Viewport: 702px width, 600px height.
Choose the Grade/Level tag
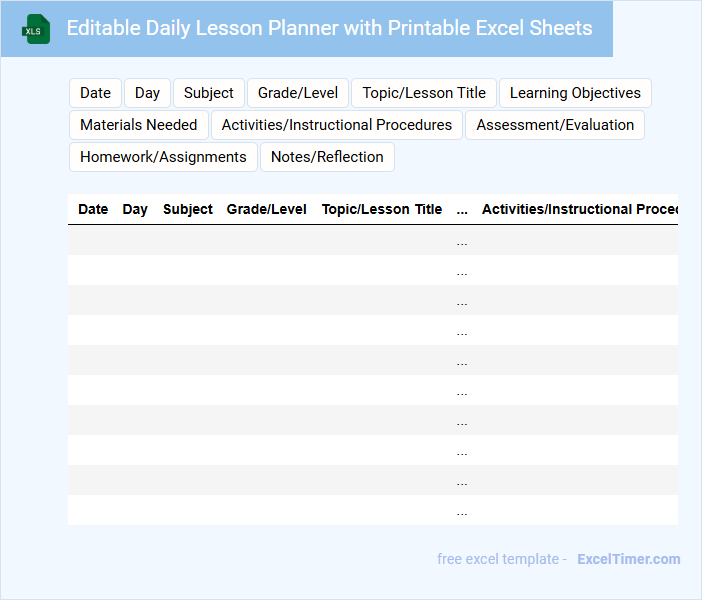(298, 93)
